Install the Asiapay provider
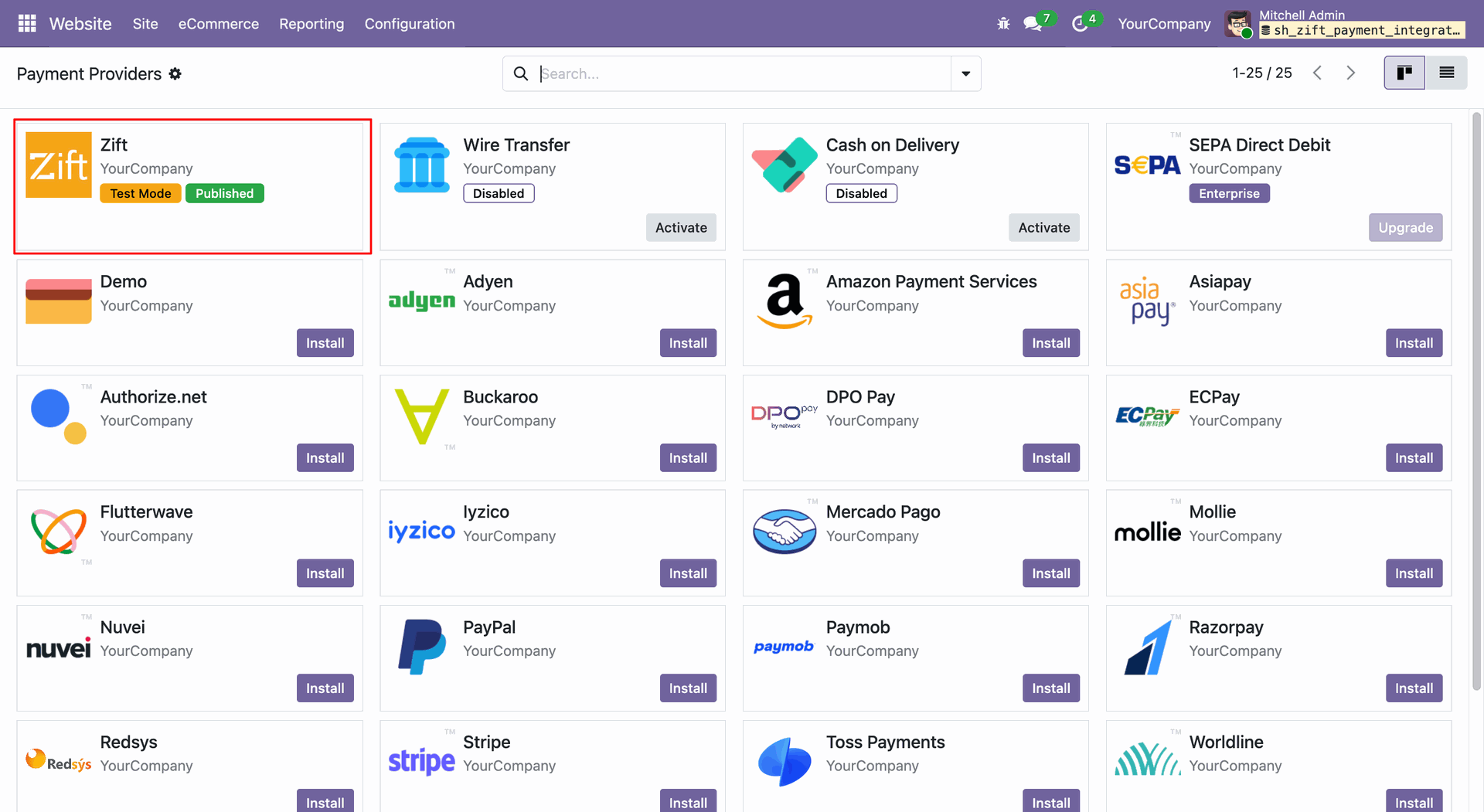Image resolution: width=1484 pixels, height=812 pixels. pyautogui.click(x=1414, y=342)
